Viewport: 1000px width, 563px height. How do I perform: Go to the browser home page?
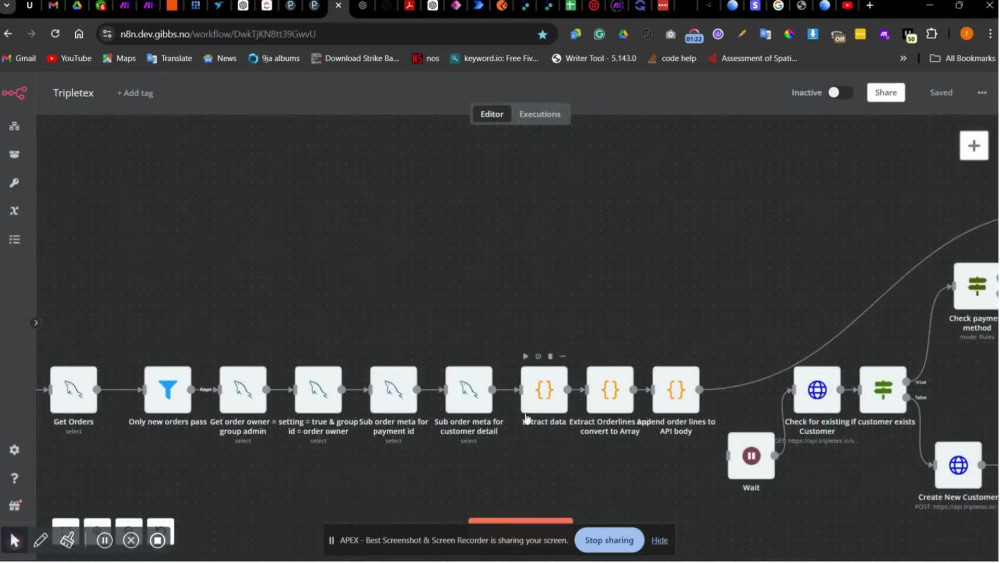tap(78, 34)
